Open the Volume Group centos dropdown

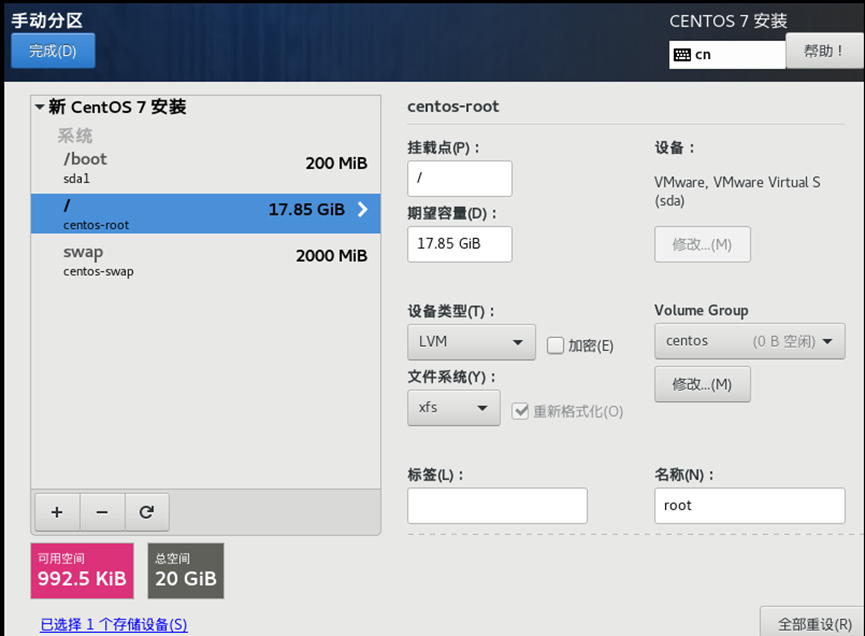point(749,341)
